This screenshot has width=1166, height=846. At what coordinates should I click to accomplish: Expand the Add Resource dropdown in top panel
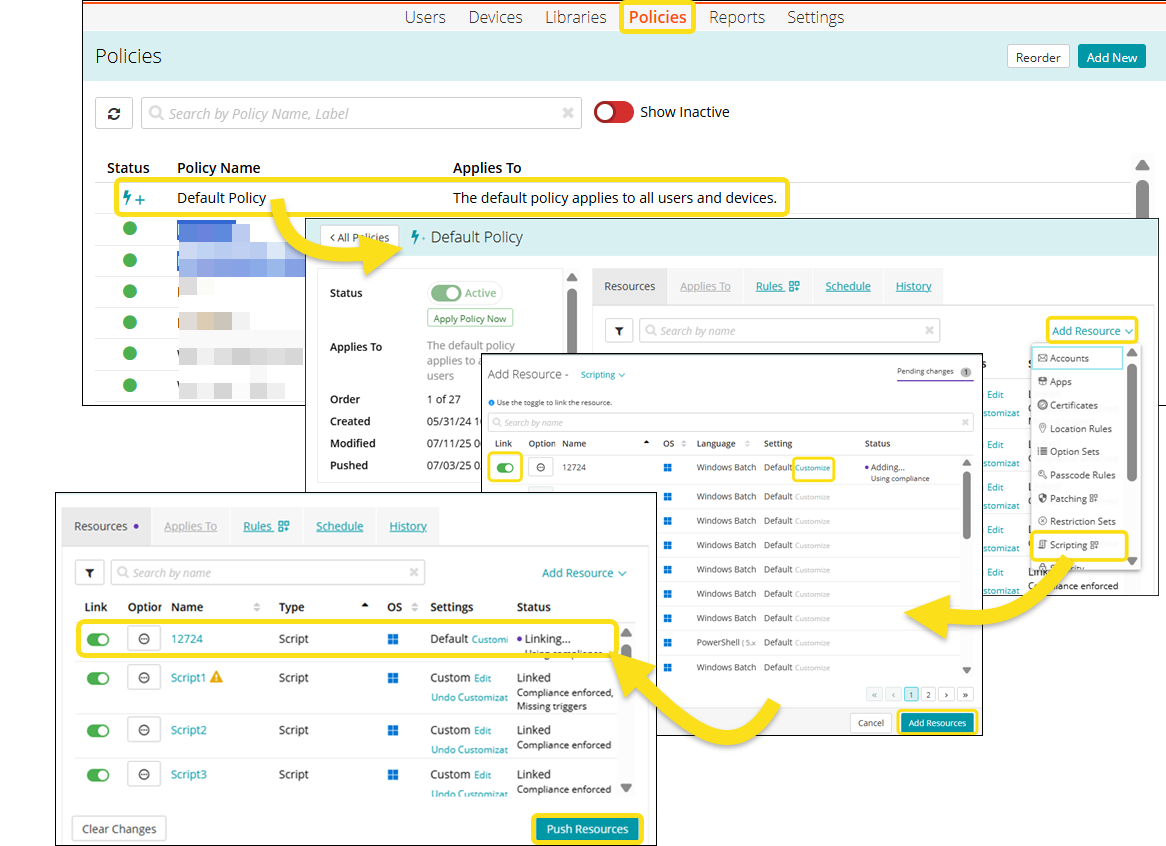point(1092,331)
